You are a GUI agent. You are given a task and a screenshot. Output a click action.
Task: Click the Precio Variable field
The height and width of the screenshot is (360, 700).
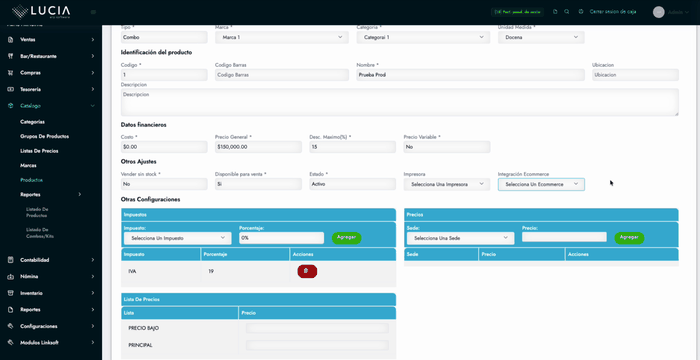point(447,147)
